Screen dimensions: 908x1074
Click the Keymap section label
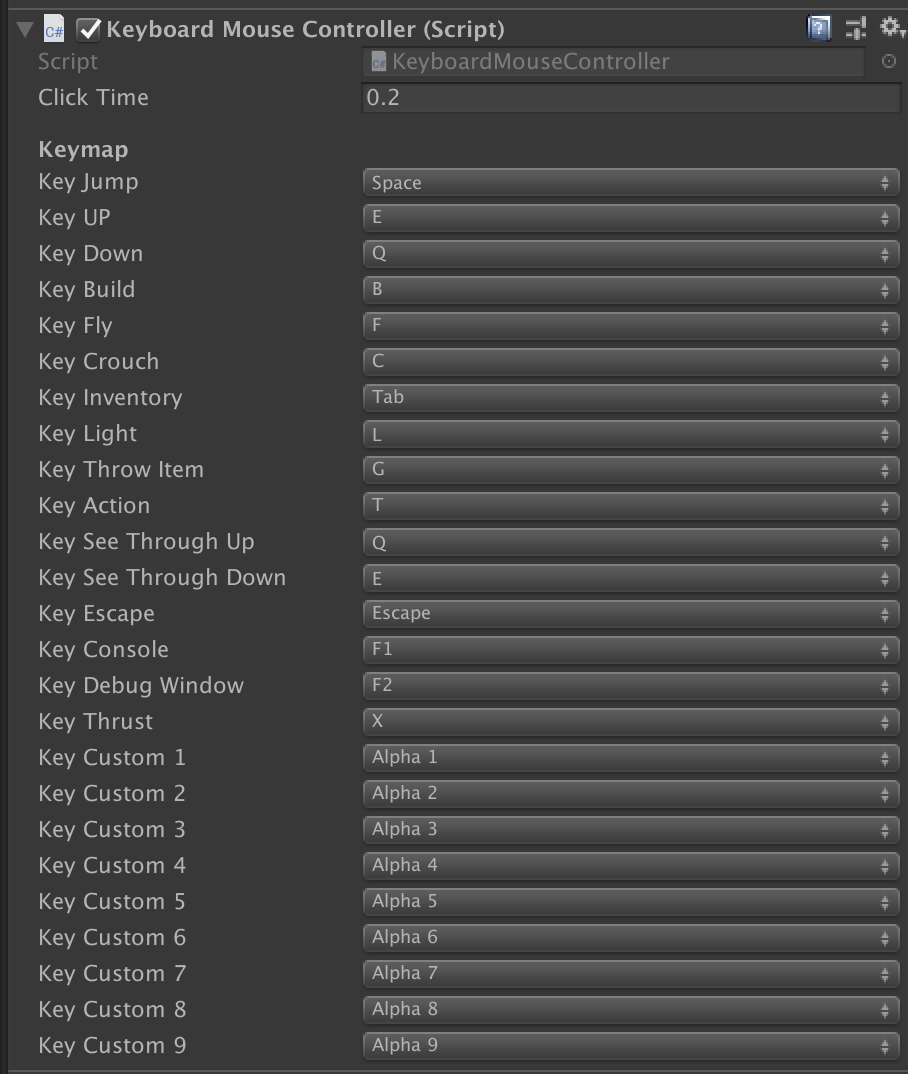click(x=82, y=148)
